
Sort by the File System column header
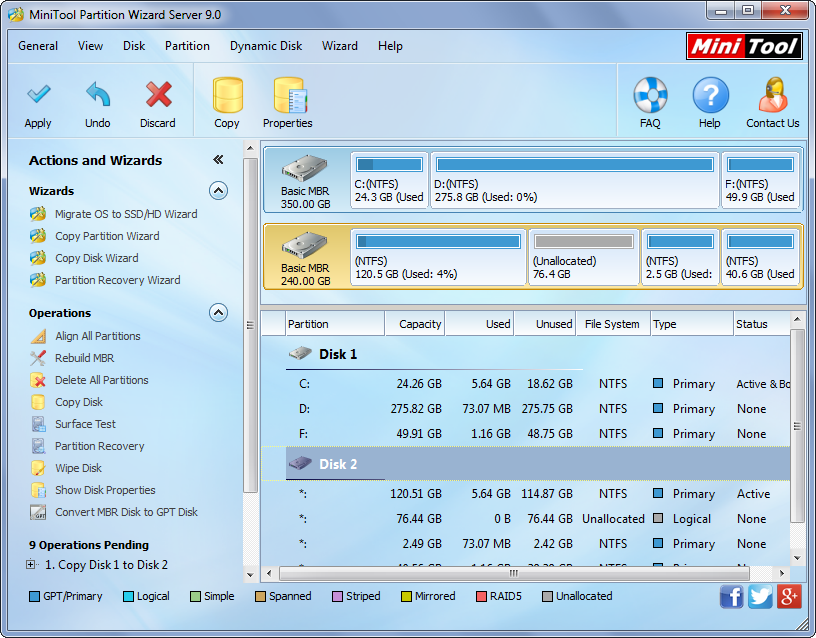pyautogui.click(x=614, y=324)
